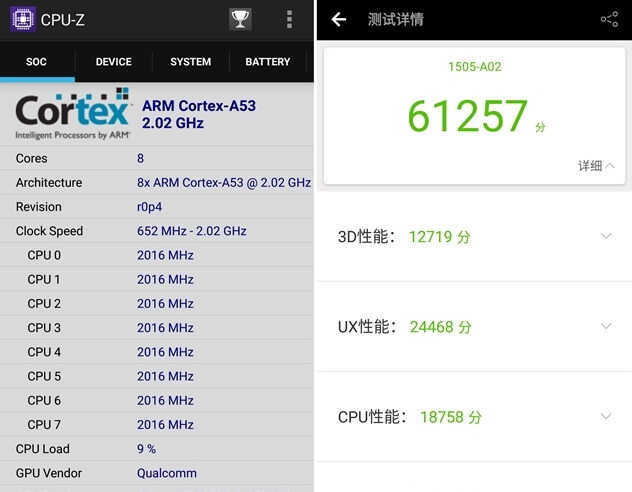Tap the share icon at top right
Screen dimensions: 632x492
tap(609, 19)
